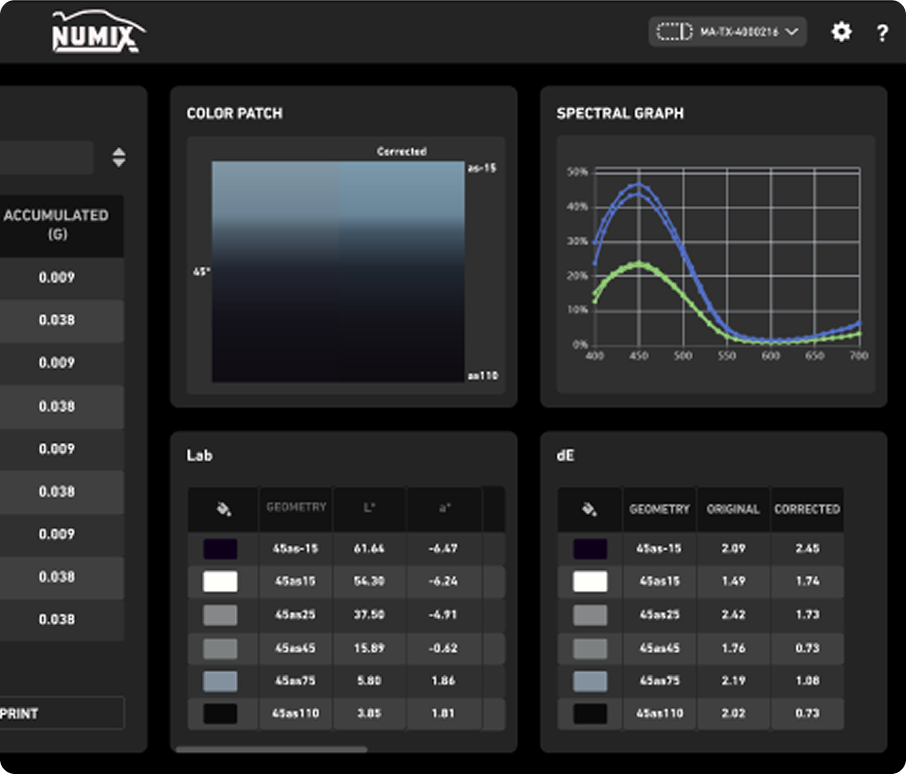
Task: Click the up-down sort arrows stepper
Action: click(x=119, y=157)
